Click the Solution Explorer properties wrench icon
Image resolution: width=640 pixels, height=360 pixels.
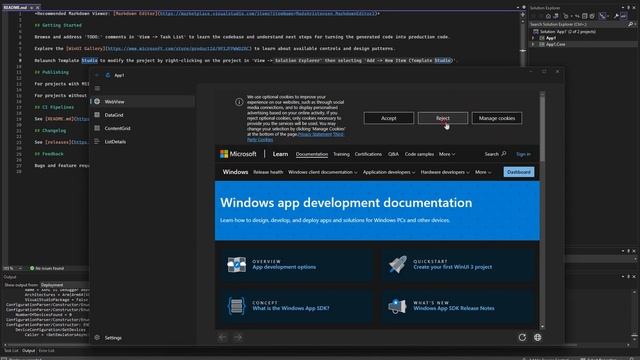[x=616, y=16]
